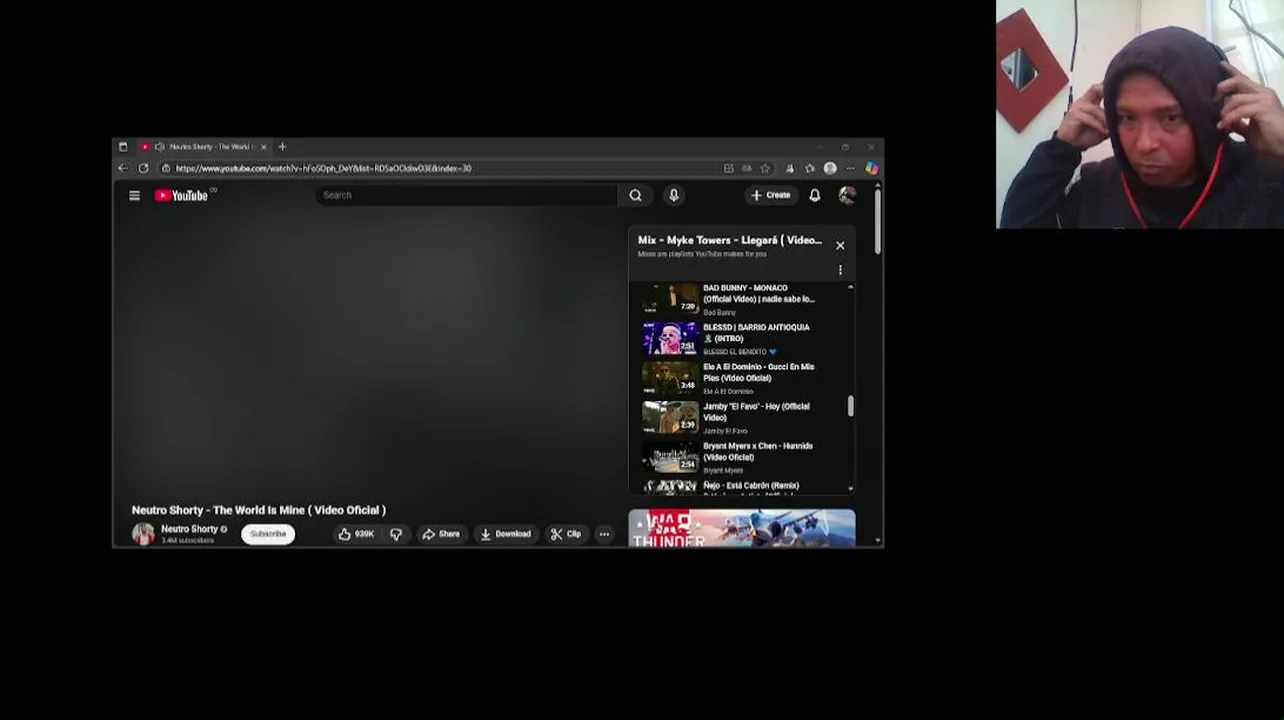Click the page vertical scrollbar

point(878,222)
